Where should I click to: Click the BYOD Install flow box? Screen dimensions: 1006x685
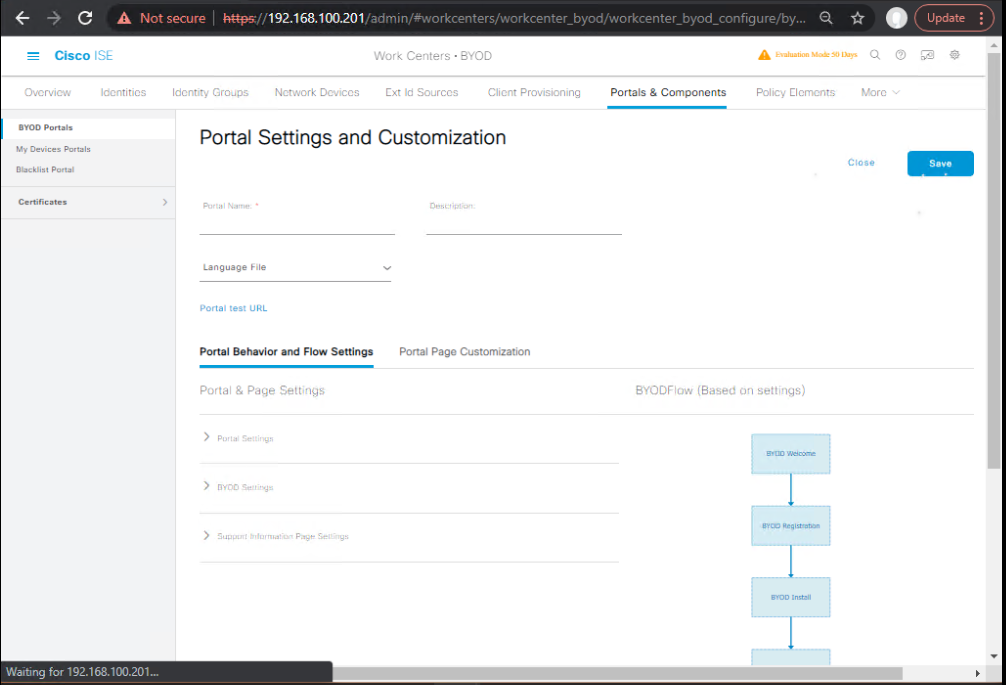790,597
